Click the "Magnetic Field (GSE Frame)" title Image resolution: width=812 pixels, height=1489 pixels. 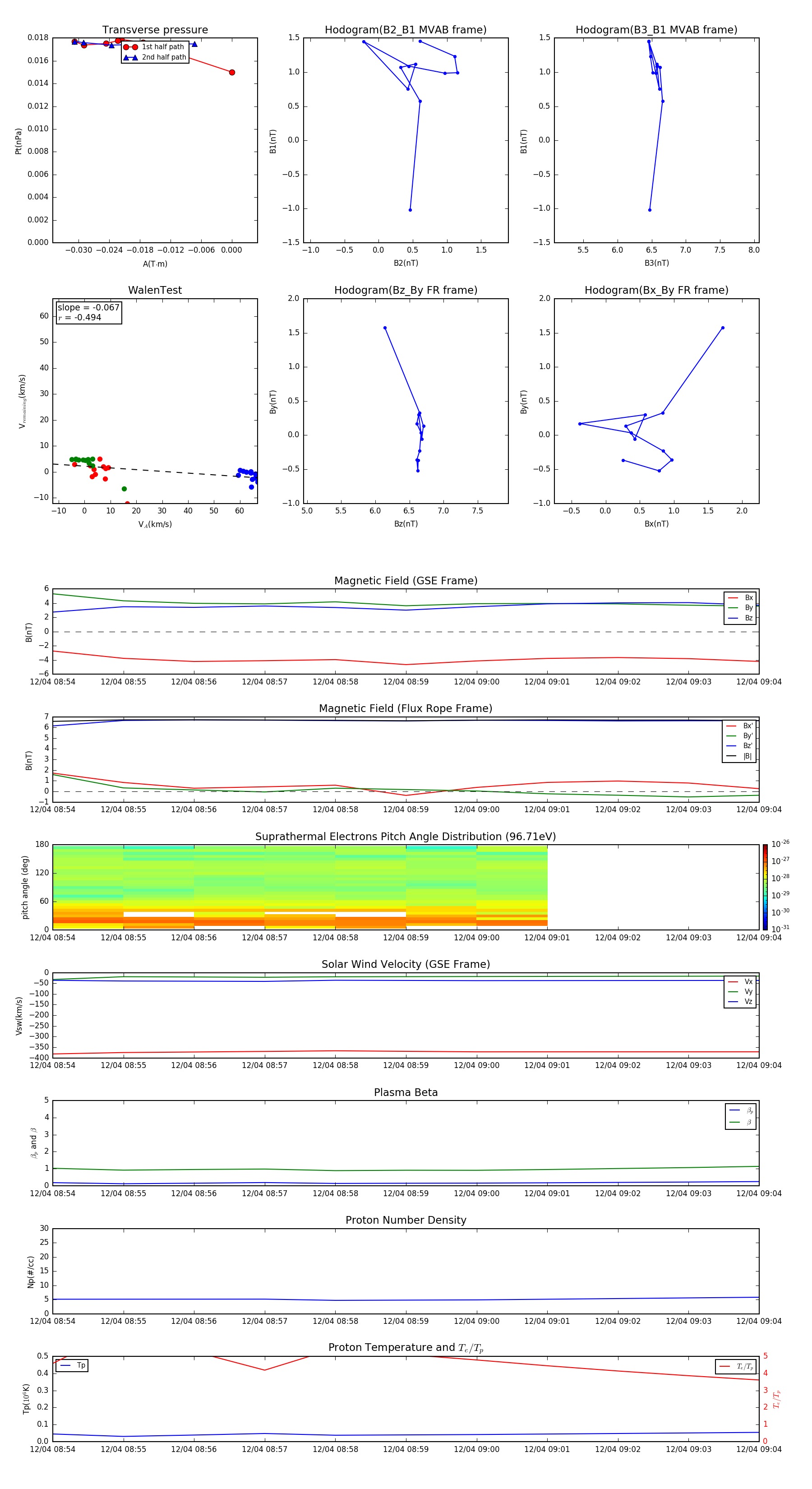406,581
